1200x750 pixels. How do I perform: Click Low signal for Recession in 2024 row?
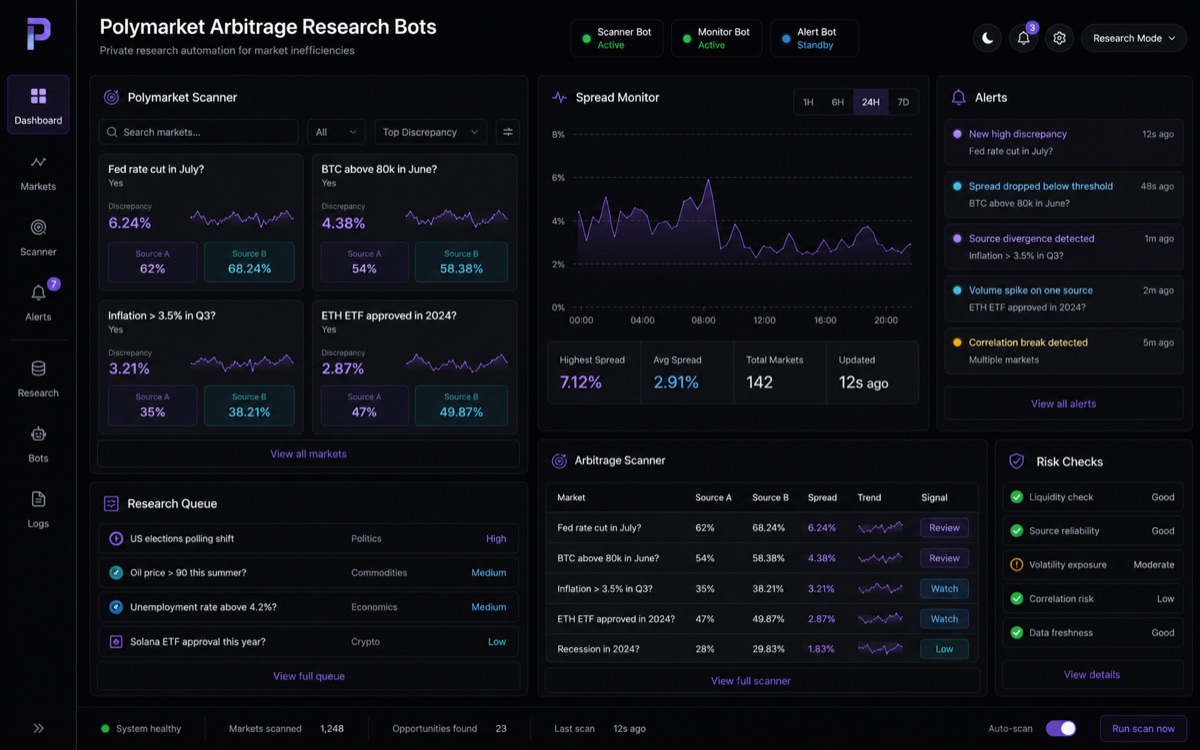(x=944, y=649)
